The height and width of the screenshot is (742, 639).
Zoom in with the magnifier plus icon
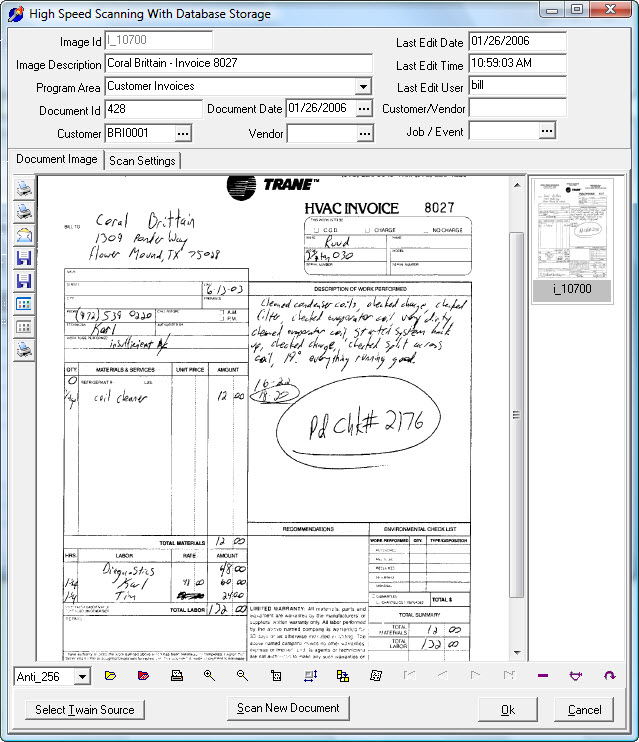[x=209, y=676]
